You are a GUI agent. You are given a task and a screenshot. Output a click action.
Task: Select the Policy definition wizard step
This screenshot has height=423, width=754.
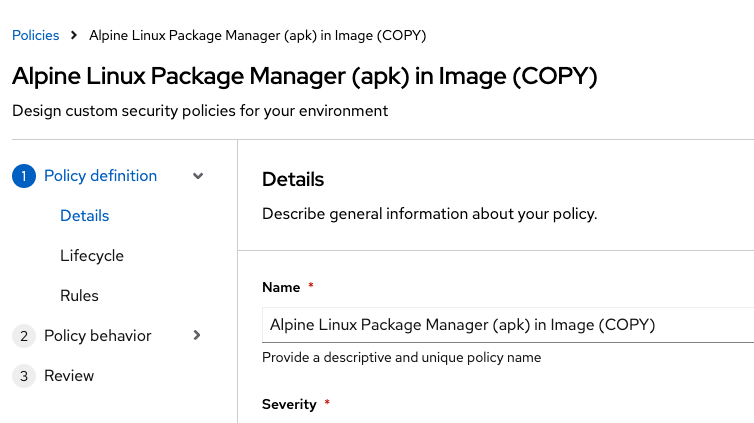click(100, 176)
